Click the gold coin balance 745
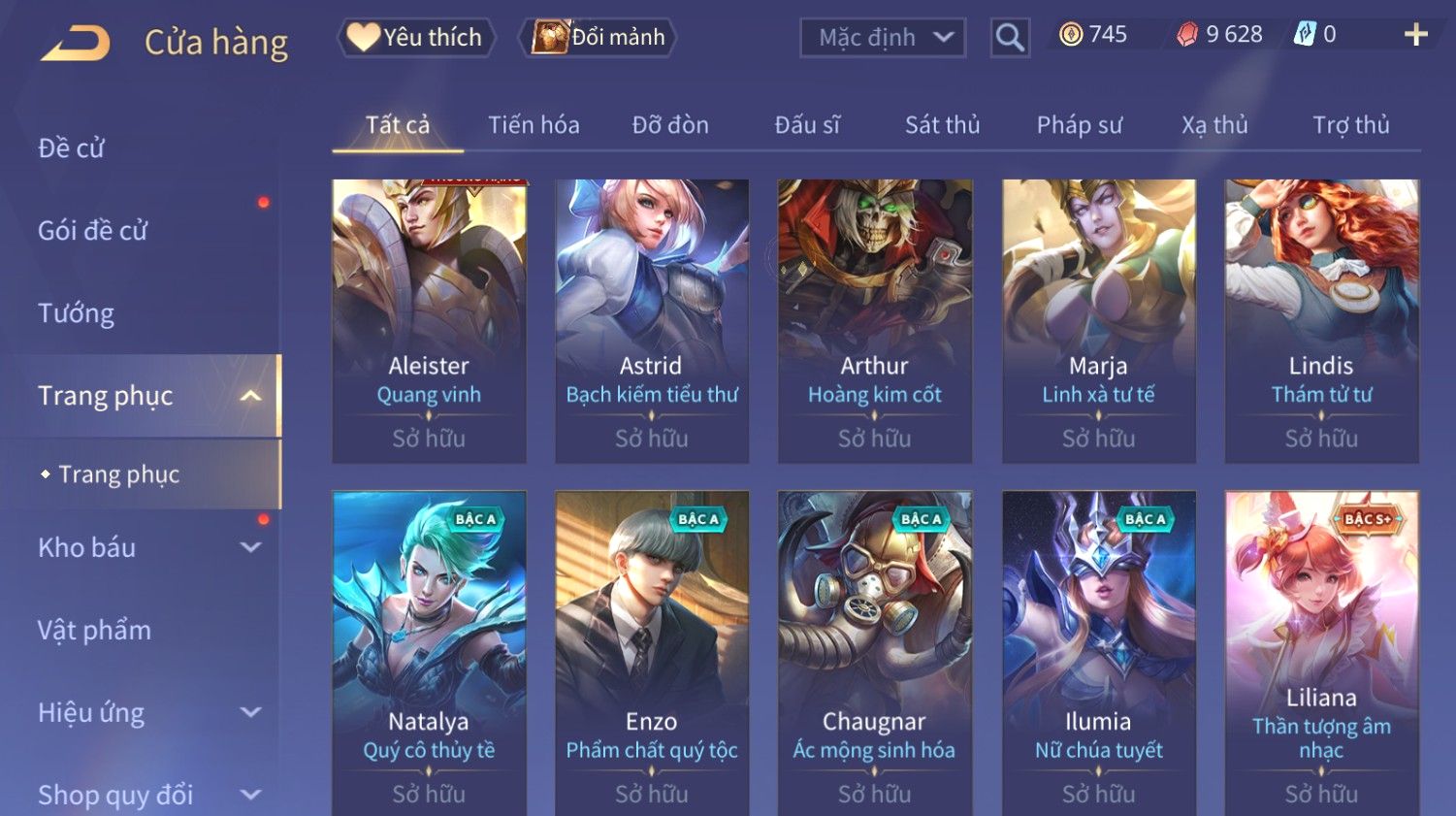This screenshot has height=816, width=1456. click(1093, 35)
